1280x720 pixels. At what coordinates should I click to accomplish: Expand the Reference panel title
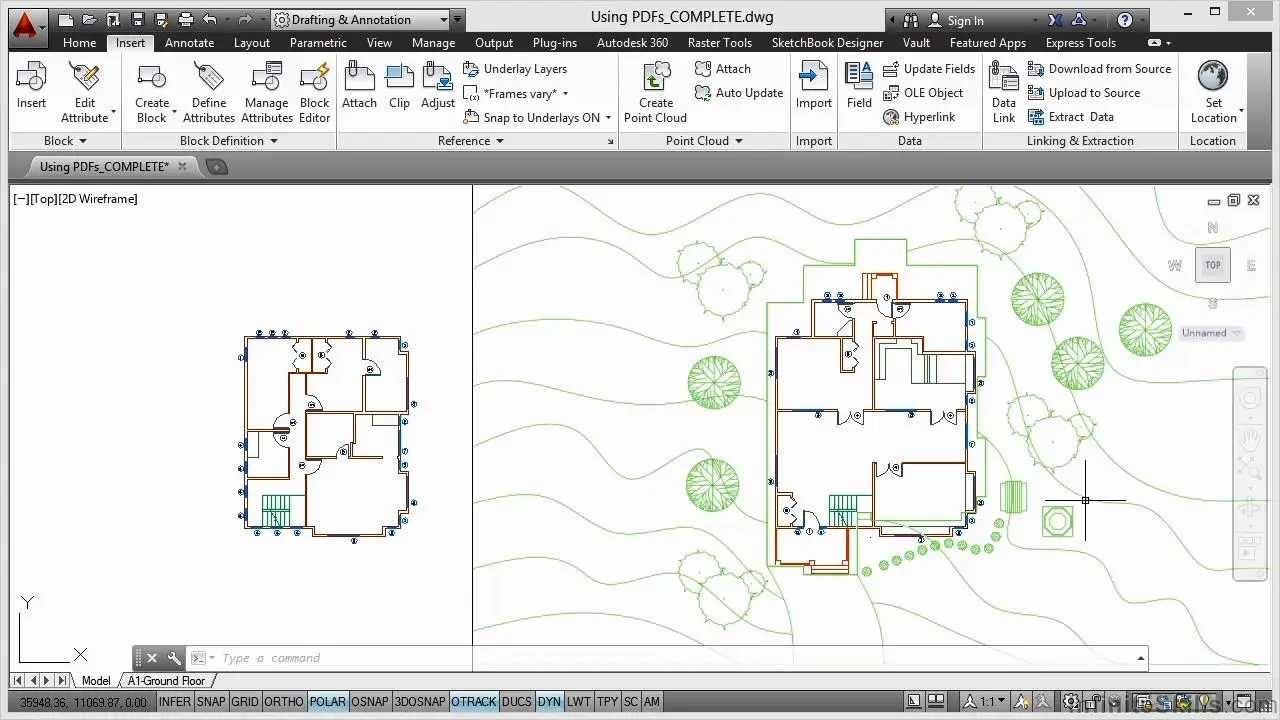470,141
